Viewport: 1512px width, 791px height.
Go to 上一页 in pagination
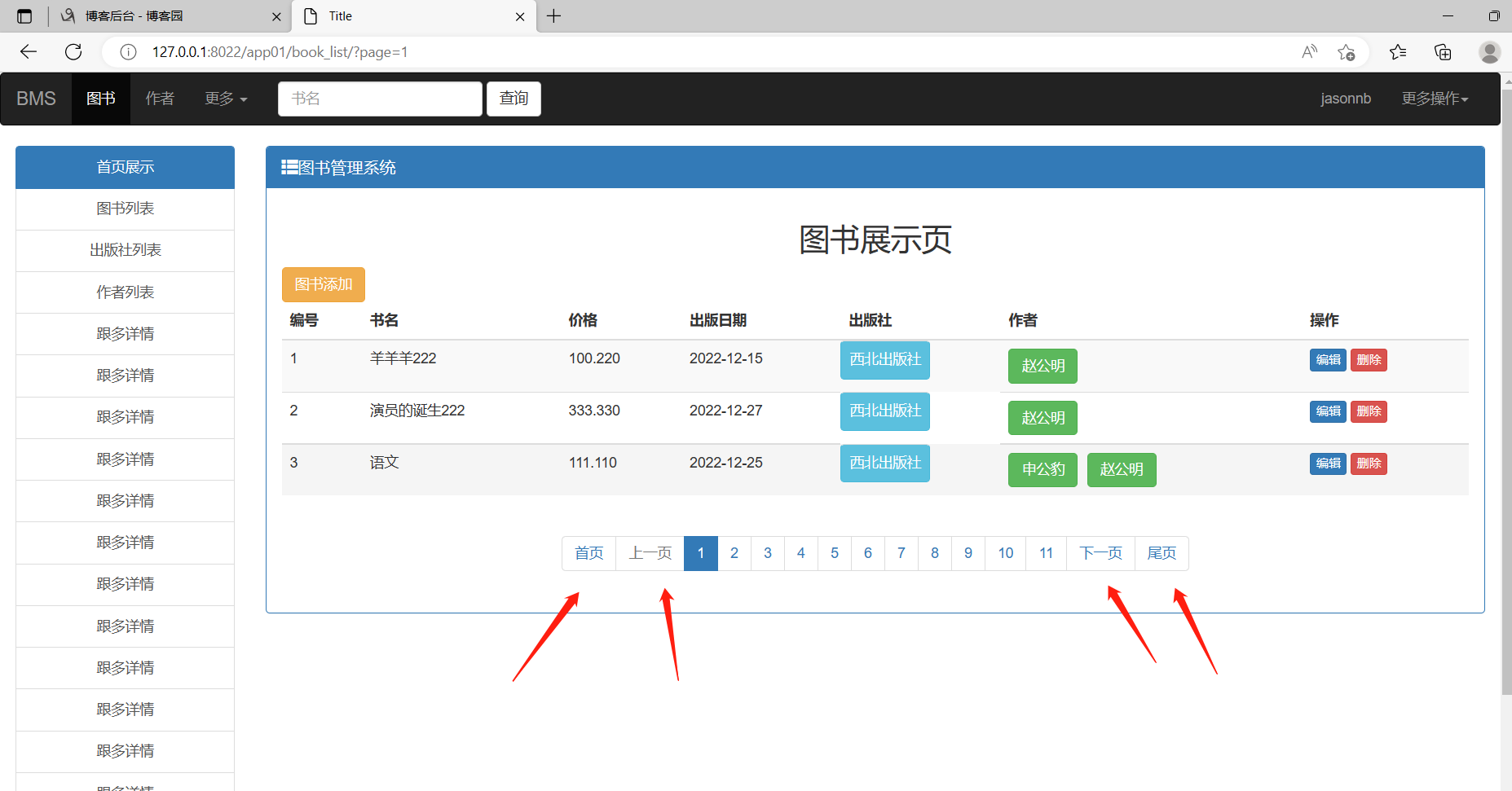(x=650, y=553)
